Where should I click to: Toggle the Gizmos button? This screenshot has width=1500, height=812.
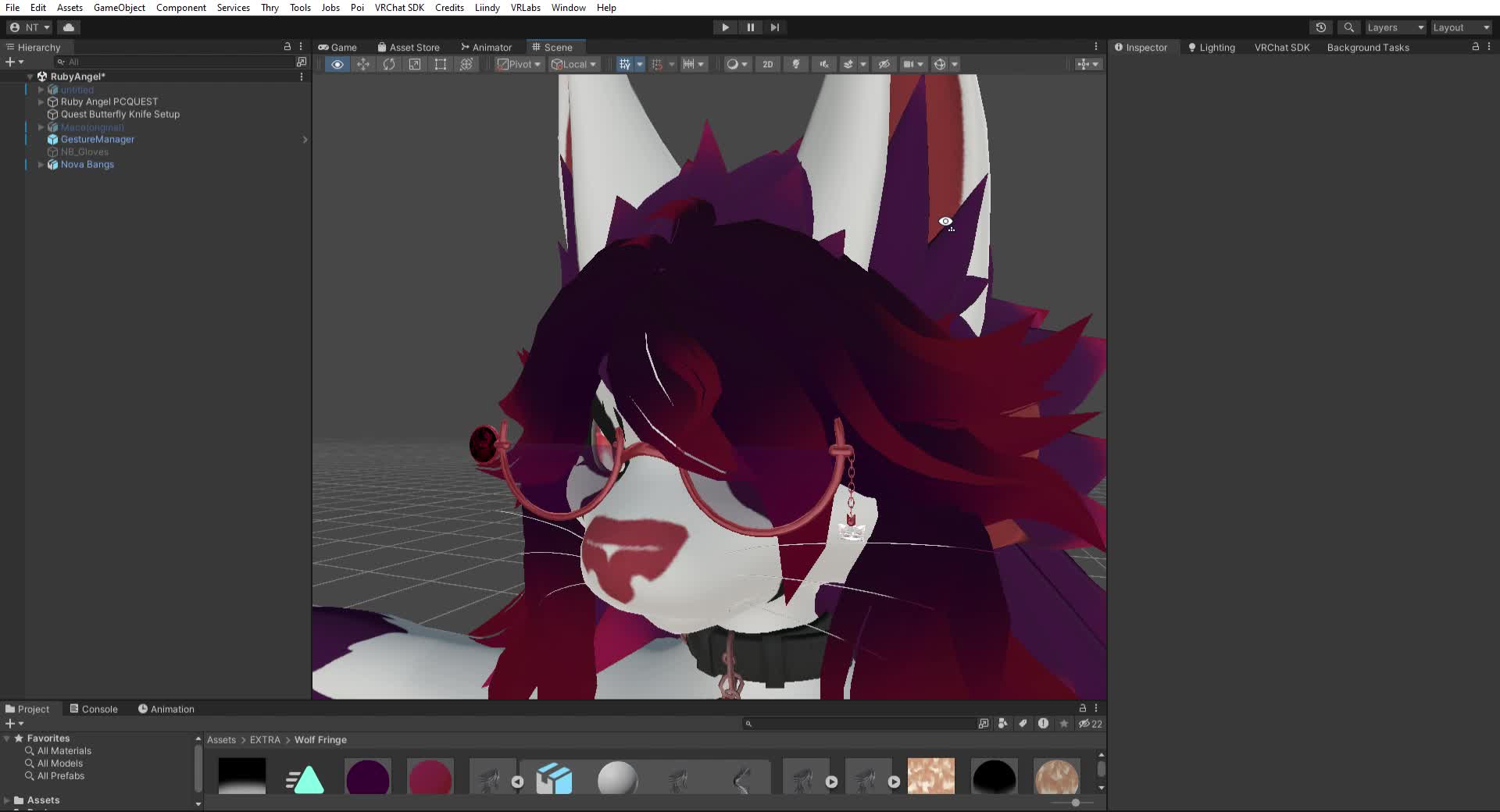940,64
